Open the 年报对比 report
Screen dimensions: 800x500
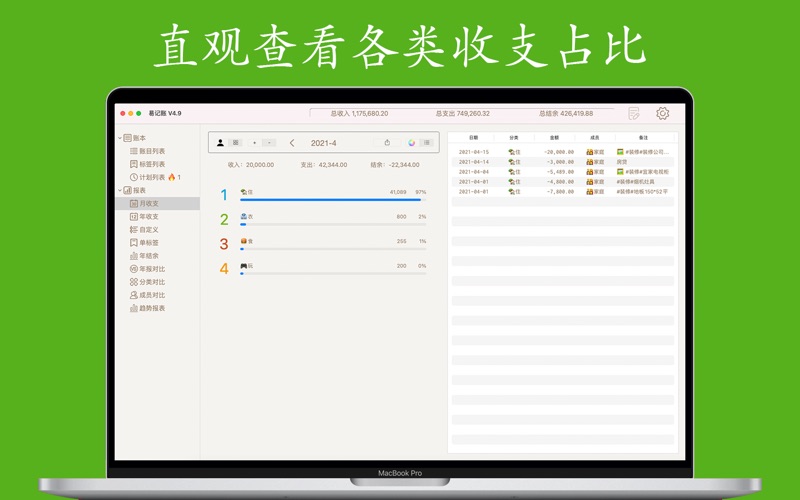pos(147,269)
